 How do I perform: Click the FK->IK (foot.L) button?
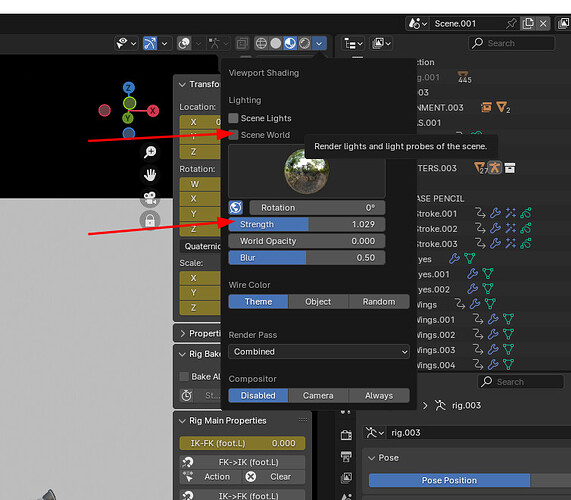tap(242, 462)
